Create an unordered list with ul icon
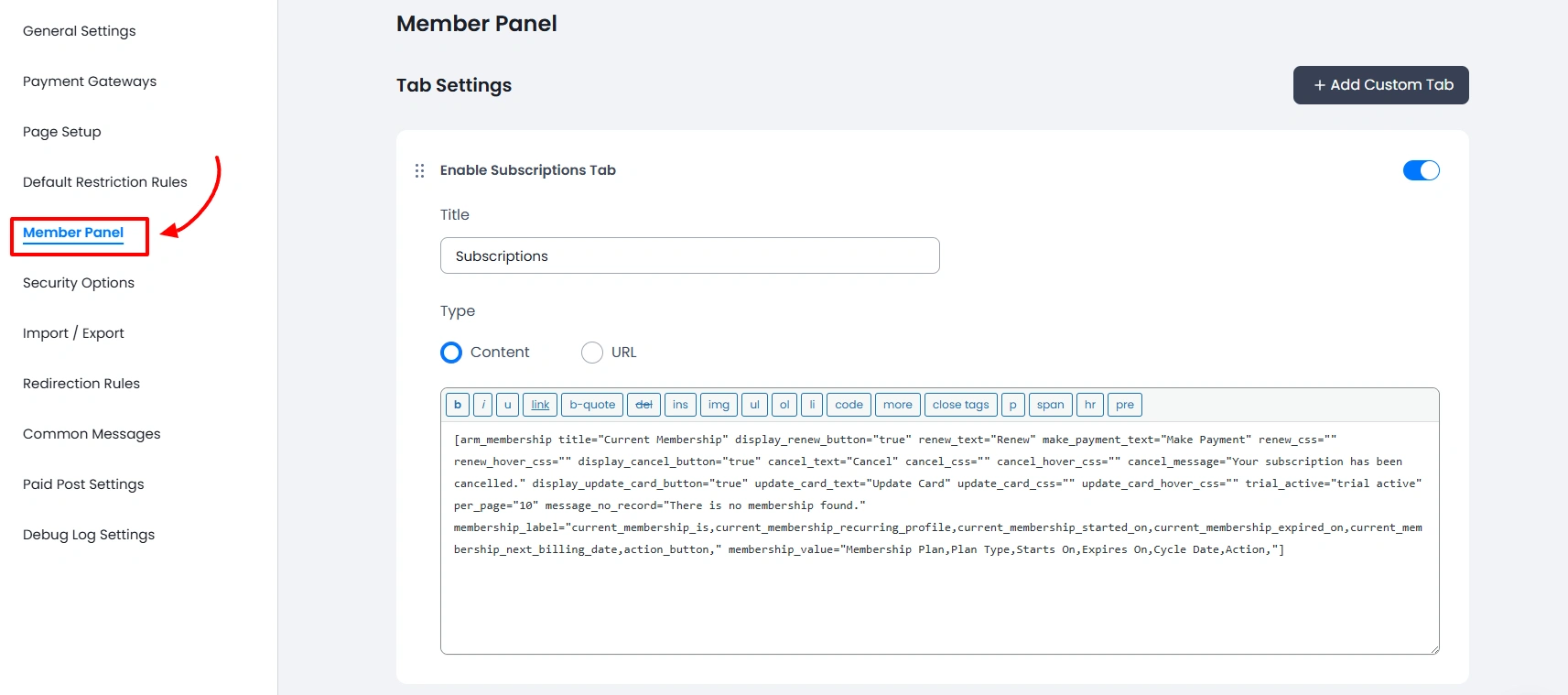 click(754, 404)
